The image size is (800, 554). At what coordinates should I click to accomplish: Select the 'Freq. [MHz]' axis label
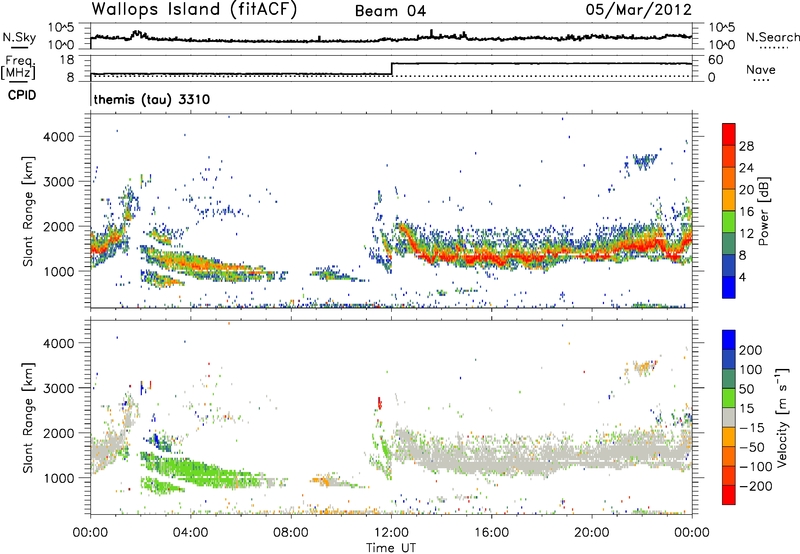[x=18, y=68]
